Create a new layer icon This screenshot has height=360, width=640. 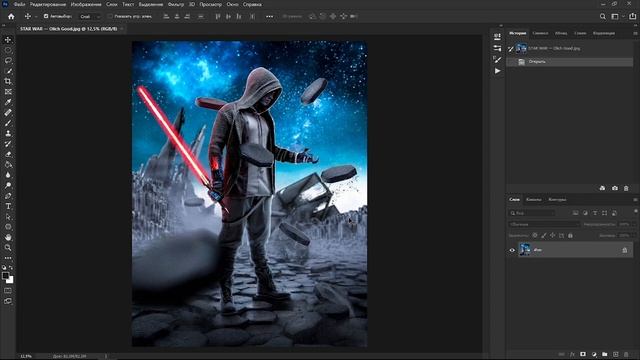616,354
